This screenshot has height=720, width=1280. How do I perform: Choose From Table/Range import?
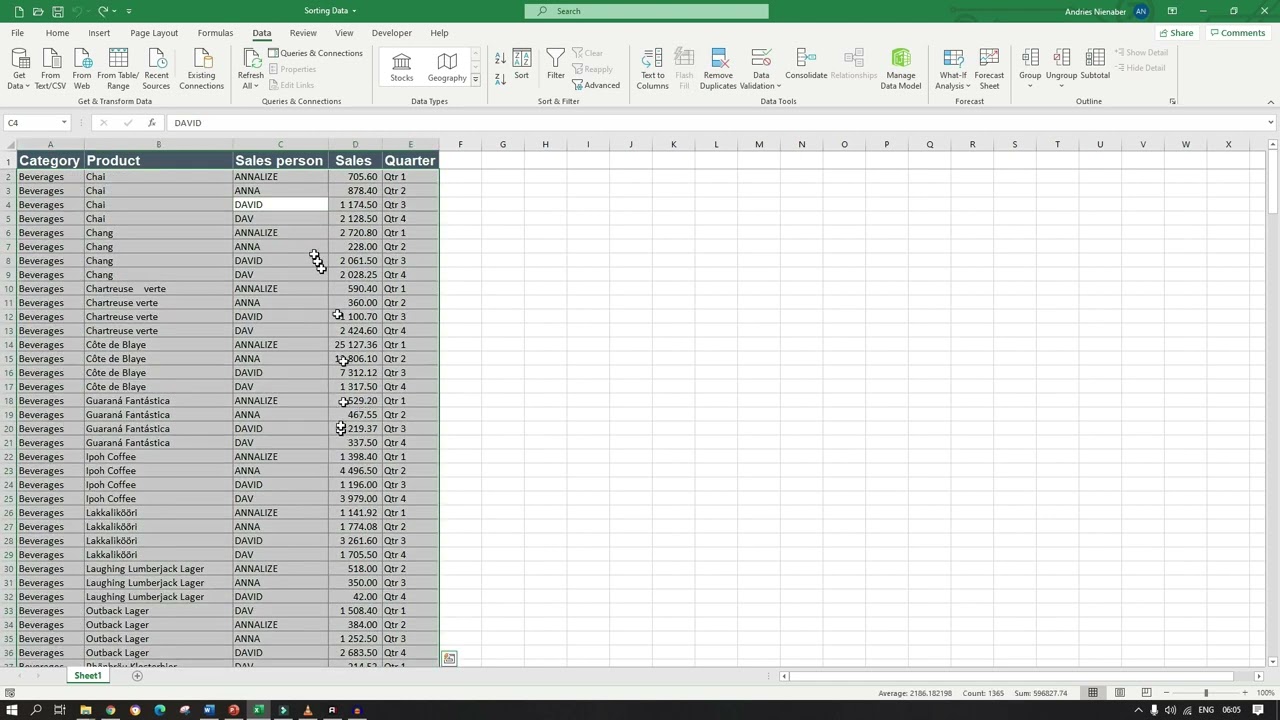(118, 69)
